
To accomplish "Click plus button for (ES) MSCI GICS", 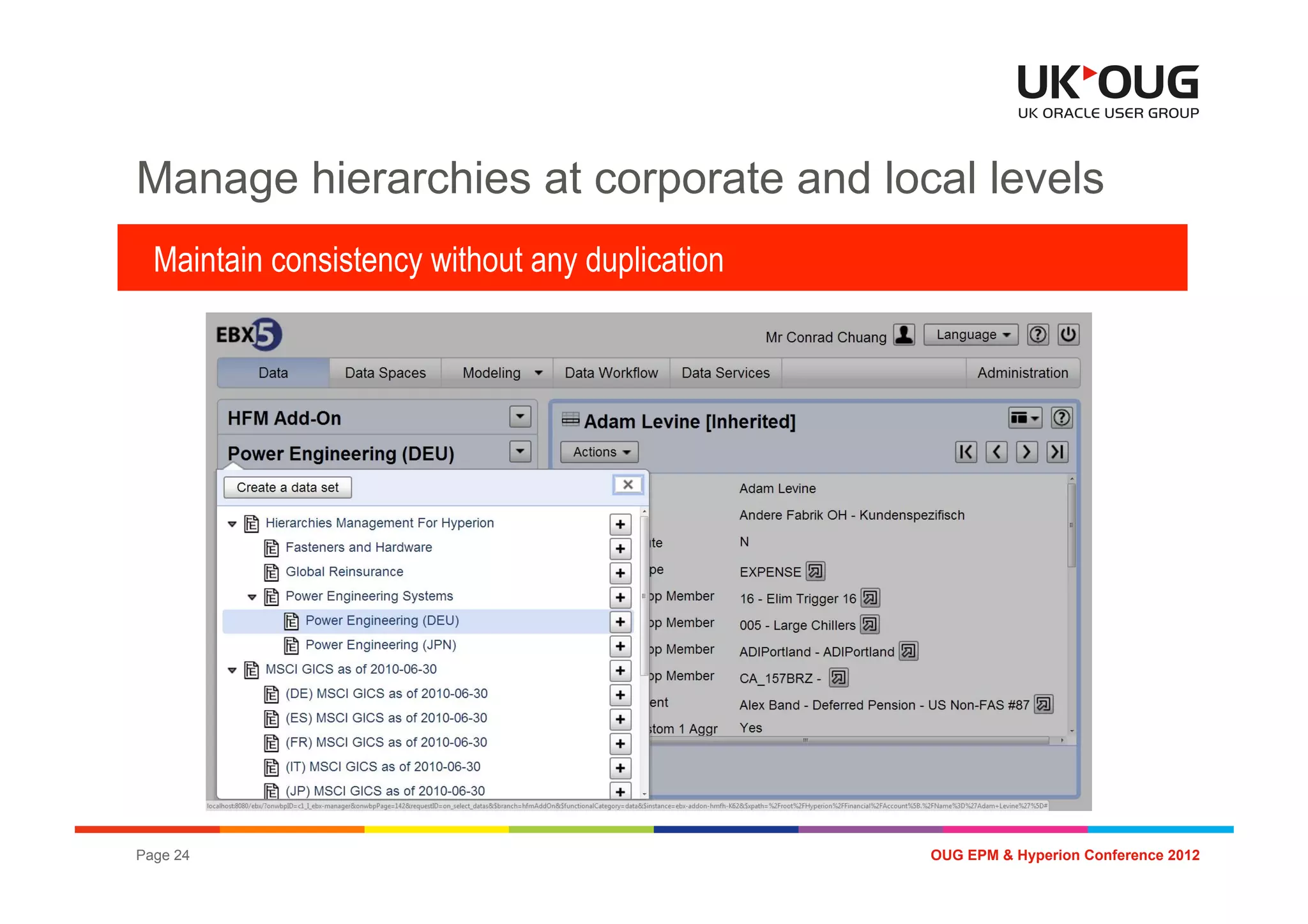I will pyautogui.click(x=620, y=719).
